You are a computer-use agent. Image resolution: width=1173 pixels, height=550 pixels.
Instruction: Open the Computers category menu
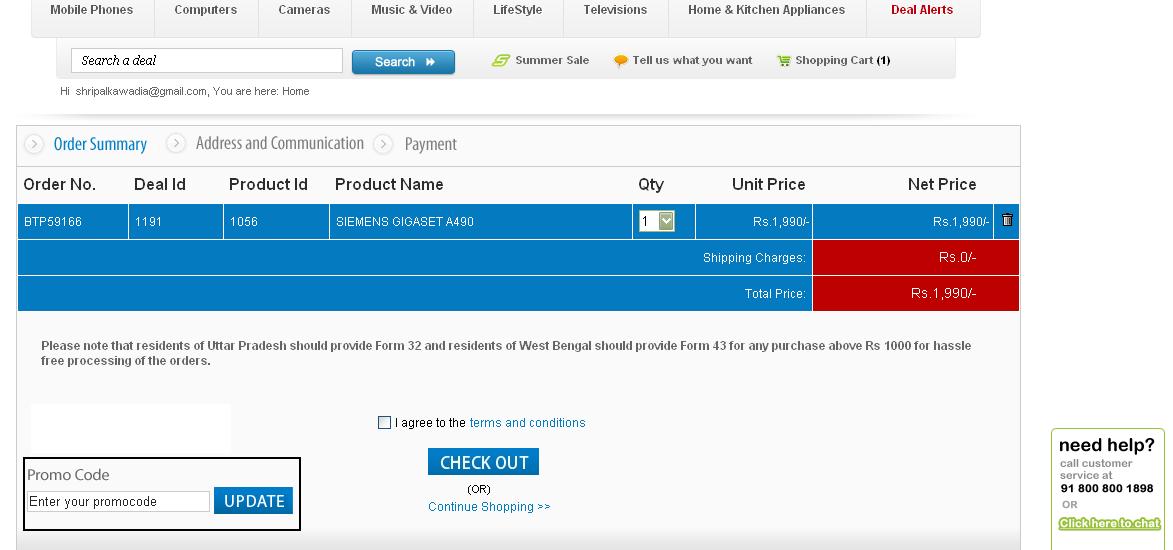click(206, 10)
